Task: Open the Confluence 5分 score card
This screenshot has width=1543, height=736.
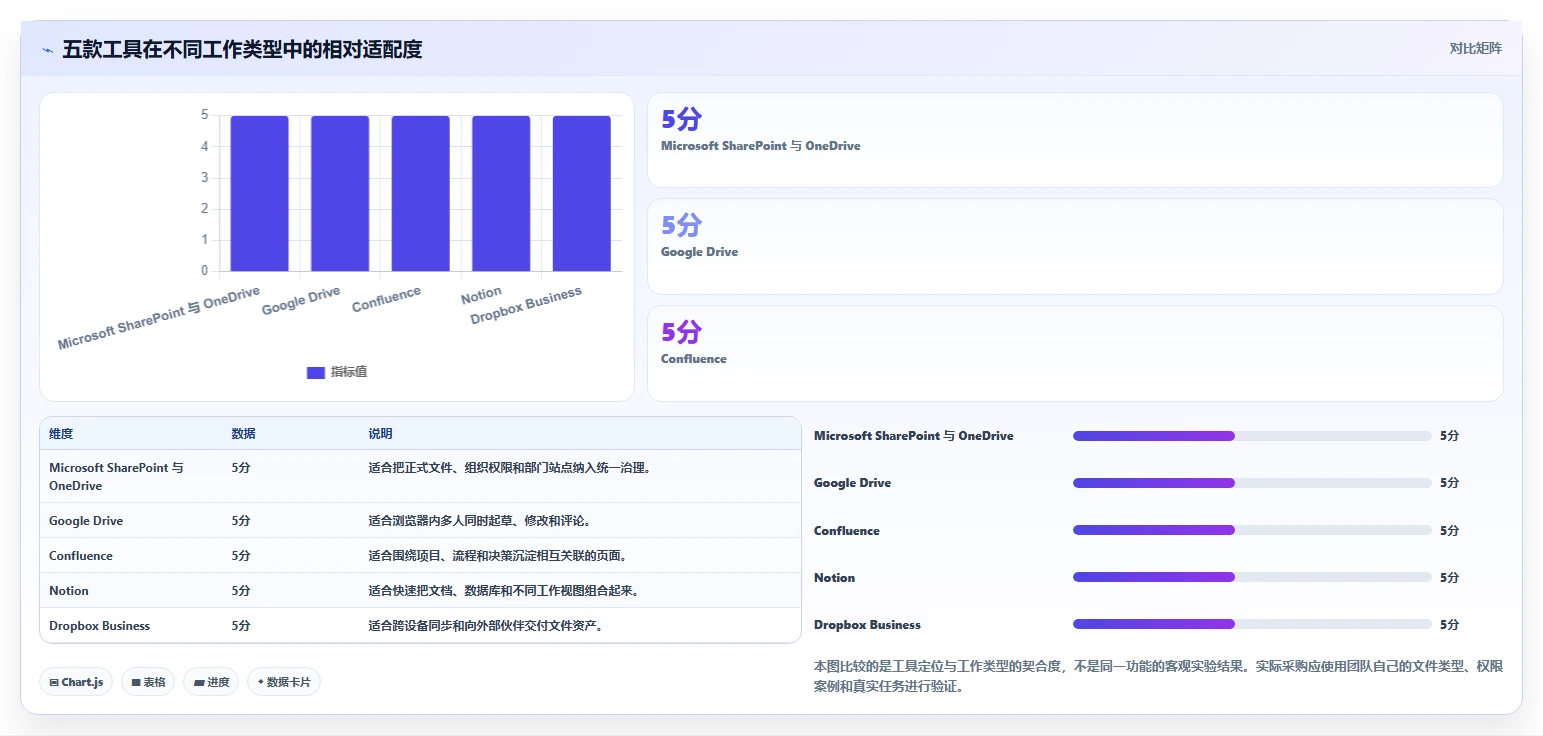Action: (1075, 353)
